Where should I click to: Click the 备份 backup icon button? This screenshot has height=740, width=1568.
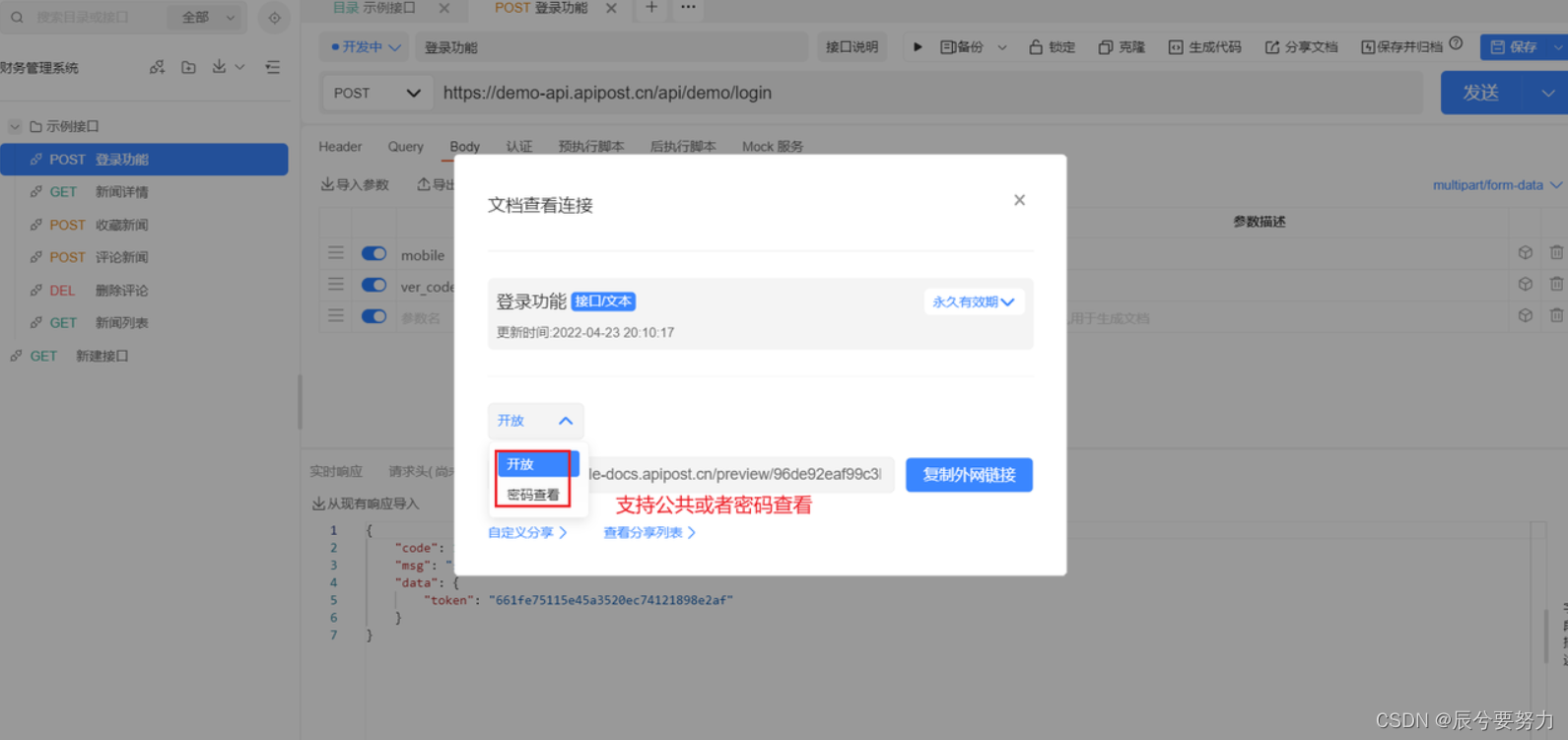pyautogui.click(x=962, y=46)
